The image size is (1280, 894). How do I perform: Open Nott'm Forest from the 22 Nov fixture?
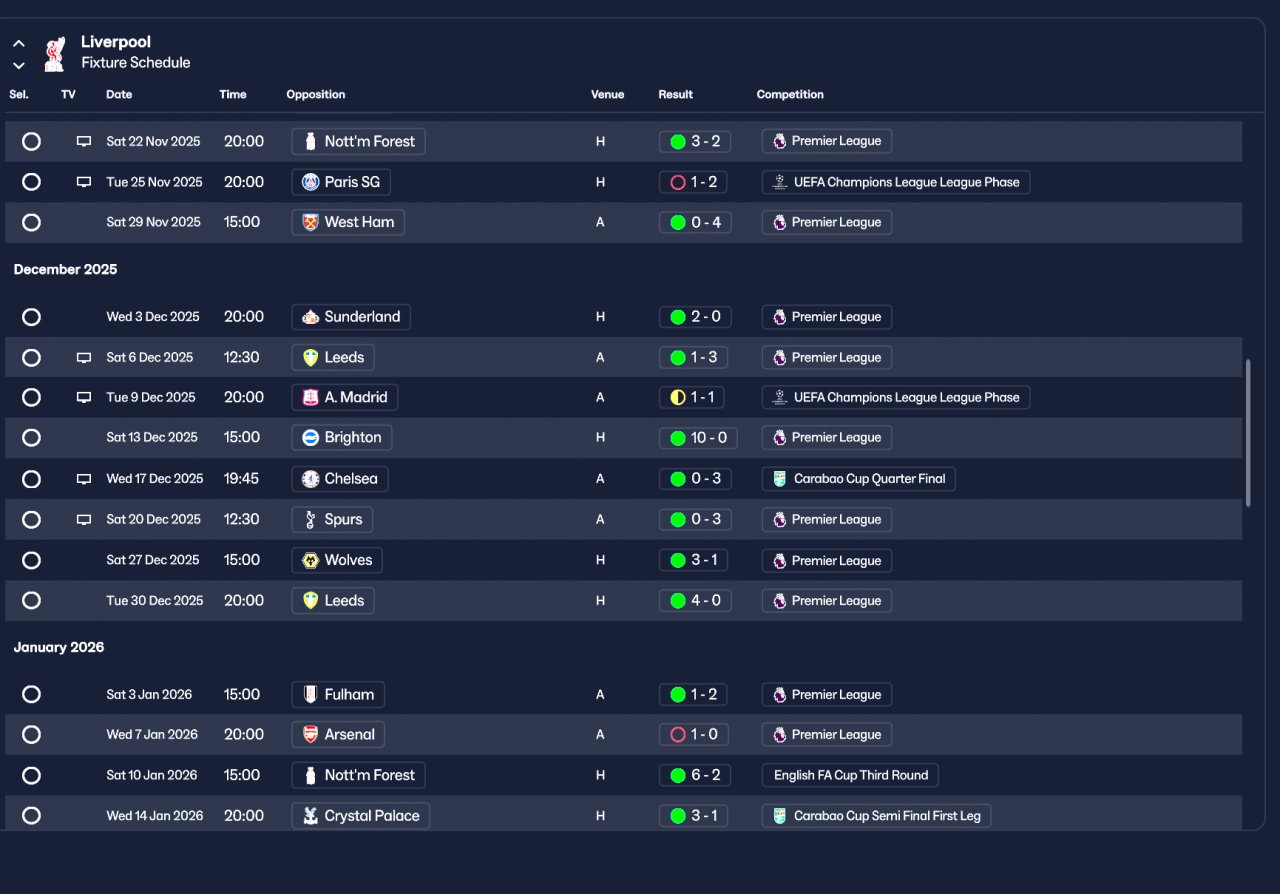click(359, 142)
